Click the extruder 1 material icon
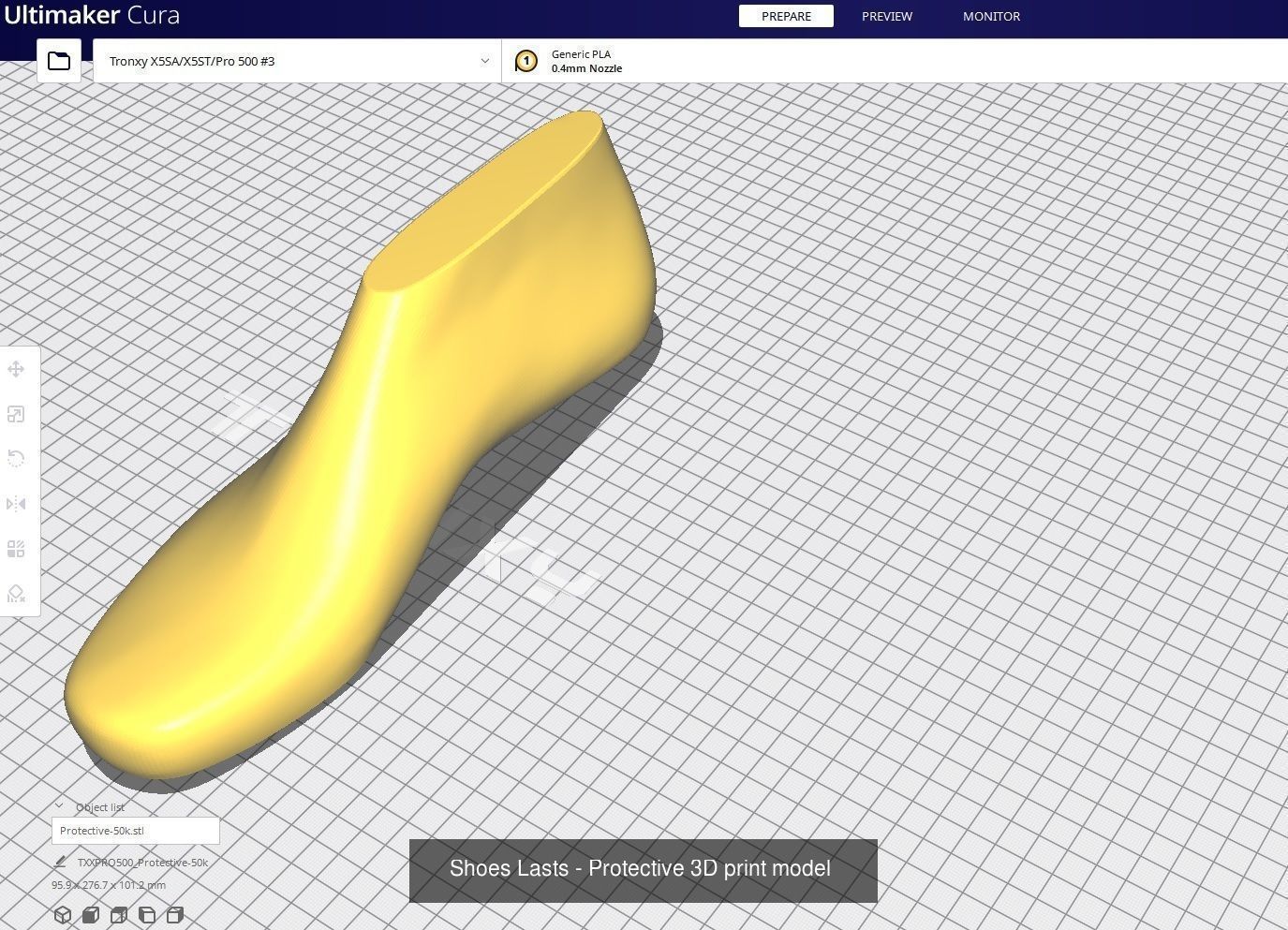The height and width of the screenshot is (930, 1288). click(x=526, y=61)
